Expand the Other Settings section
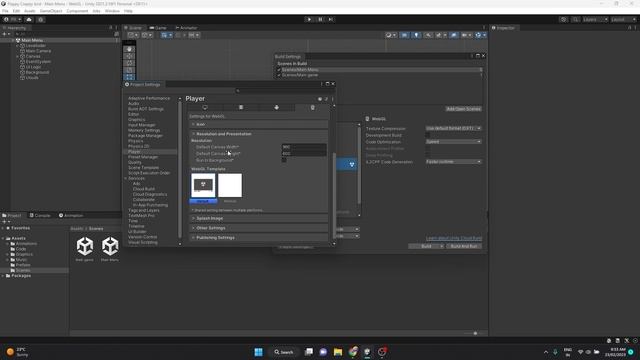The height and width of the screenshot is (360, 640). pyautogui.click(x=258, y=228)
